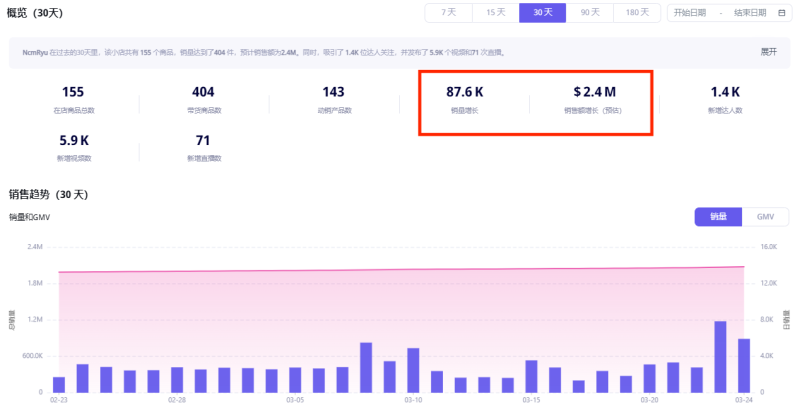Switch to the 15天 time range
Screen dimensions: 800x408
pos(495,13)
